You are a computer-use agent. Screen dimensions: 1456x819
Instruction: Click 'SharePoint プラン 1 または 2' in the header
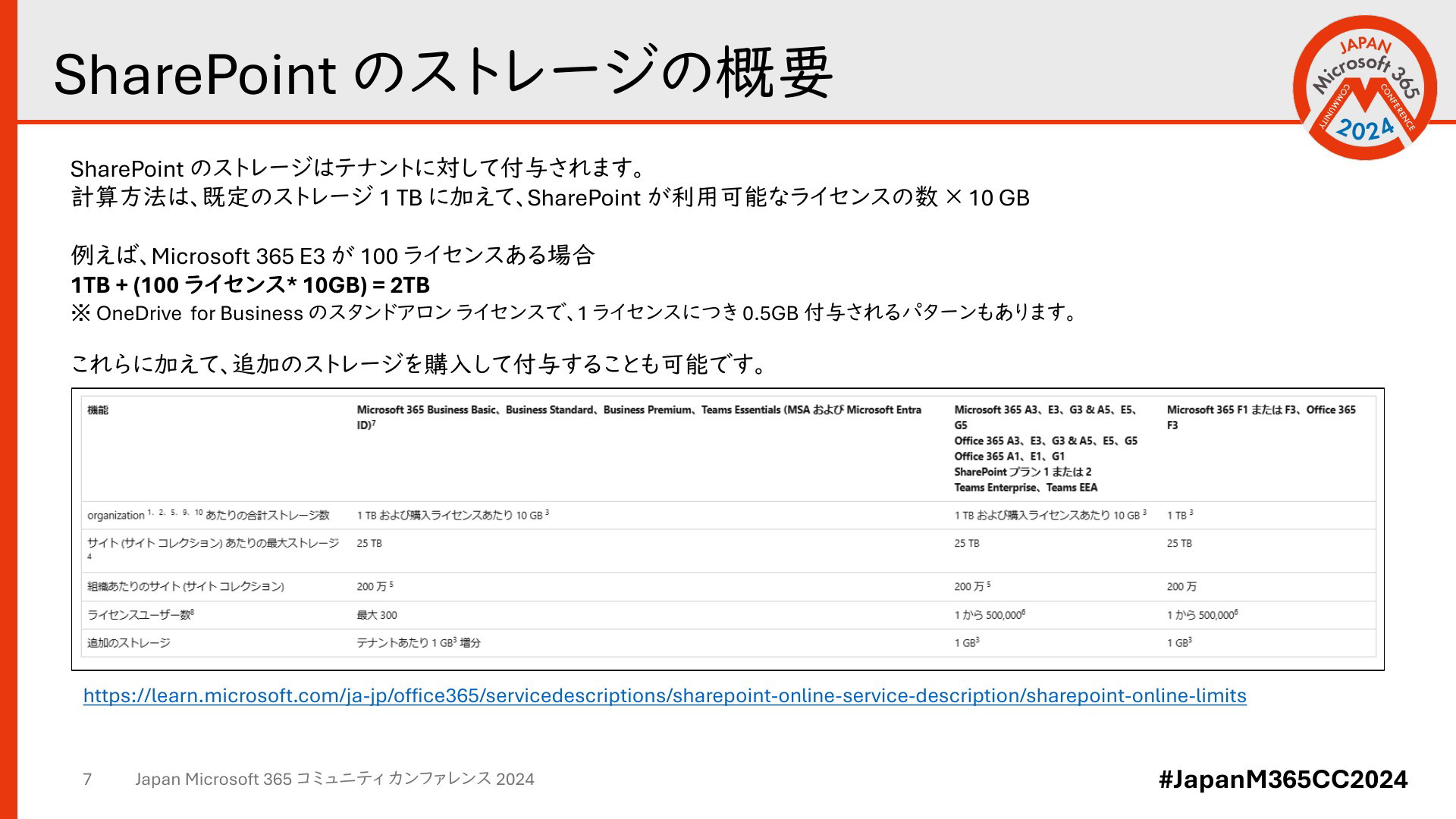[1023, 472]
